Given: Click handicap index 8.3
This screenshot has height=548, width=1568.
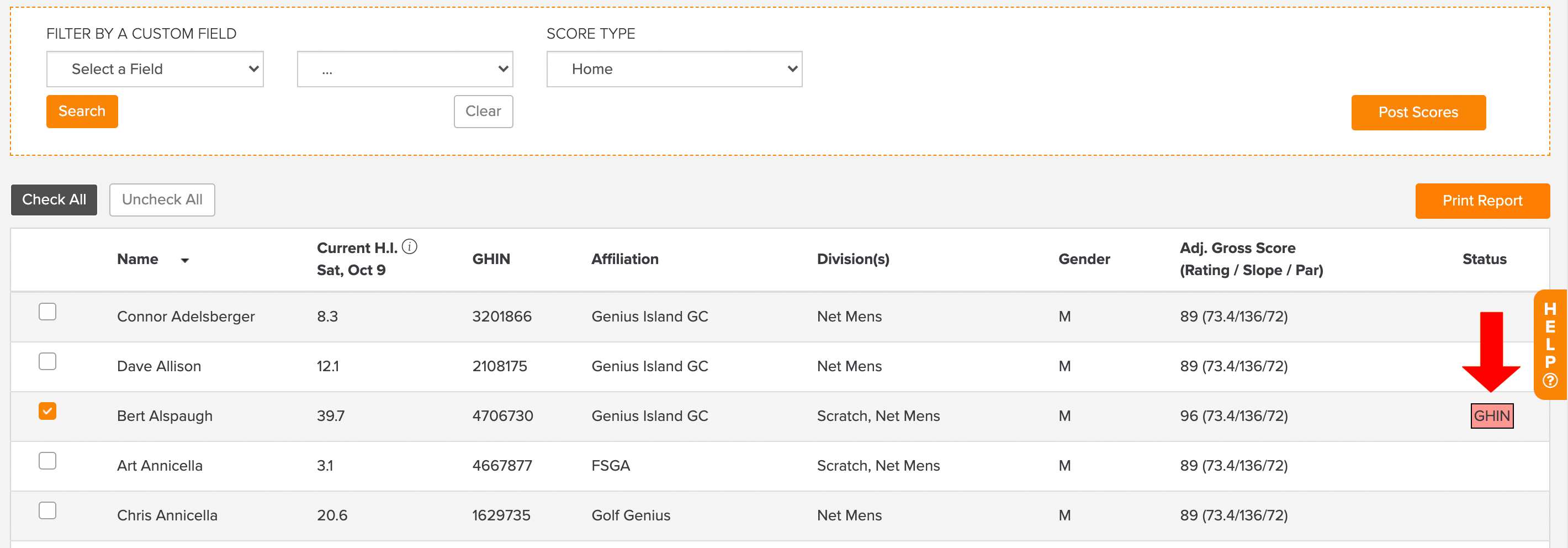Looking at the screenshot, I should 327,317.
